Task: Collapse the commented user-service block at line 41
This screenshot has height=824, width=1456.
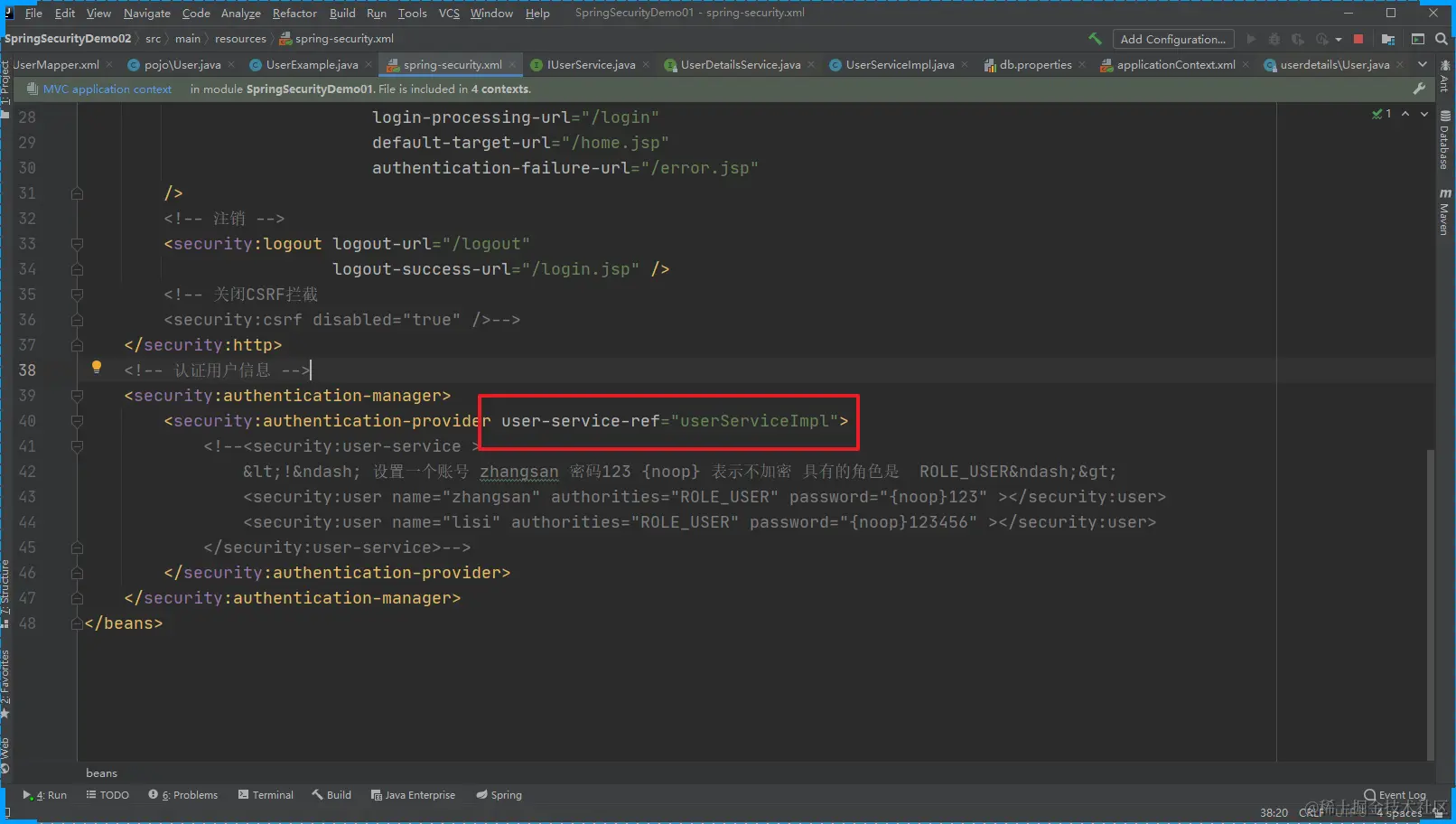Action: 77,446
